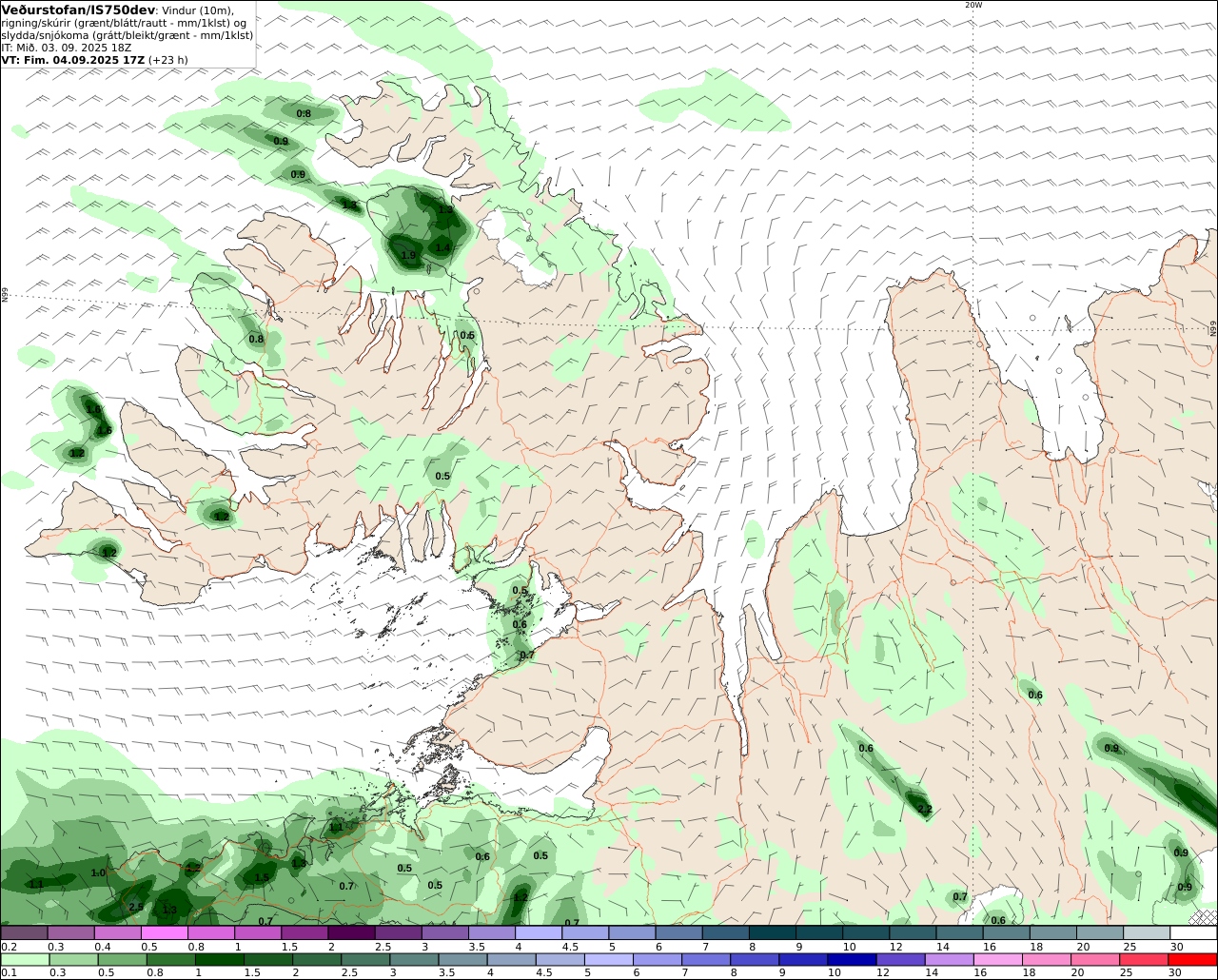This screenshot has width=1218, height=980.
Task: Click the '0.1' label in lower legend
Action: point(9,973)
